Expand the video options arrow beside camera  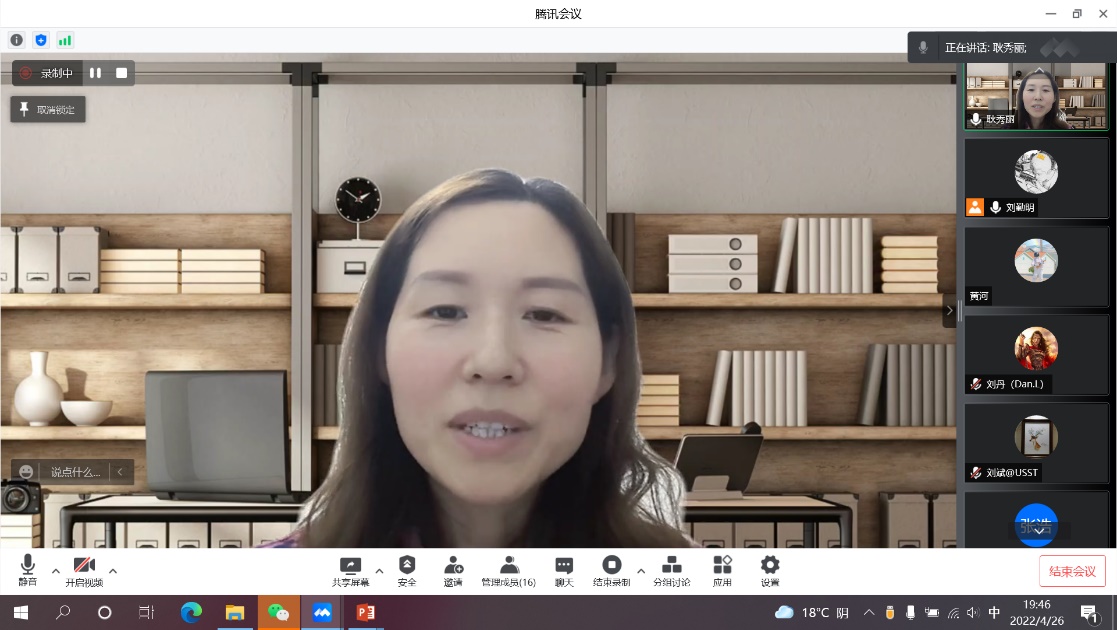(113, 571)
